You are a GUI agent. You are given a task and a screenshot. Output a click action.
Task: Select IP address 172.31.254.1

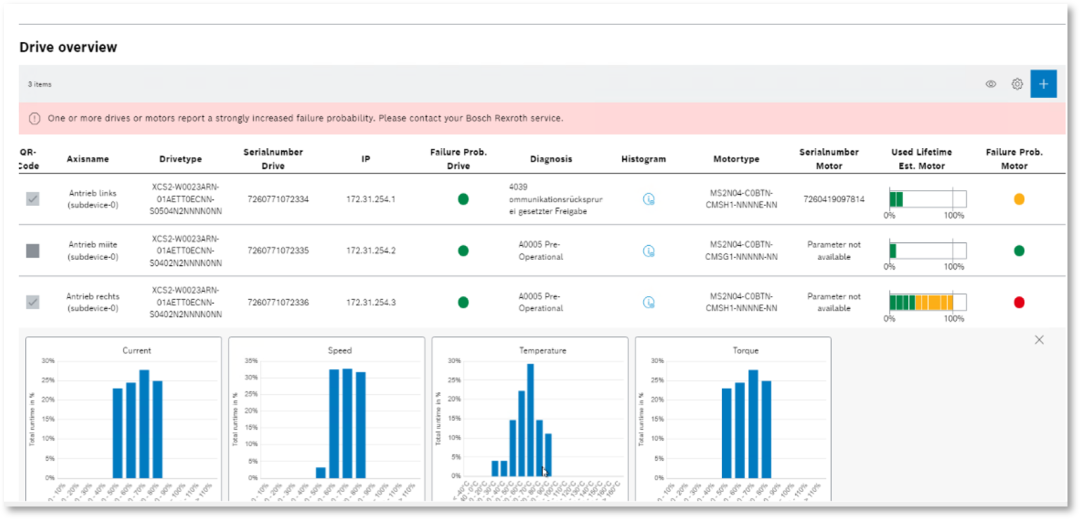pos(371,199)
